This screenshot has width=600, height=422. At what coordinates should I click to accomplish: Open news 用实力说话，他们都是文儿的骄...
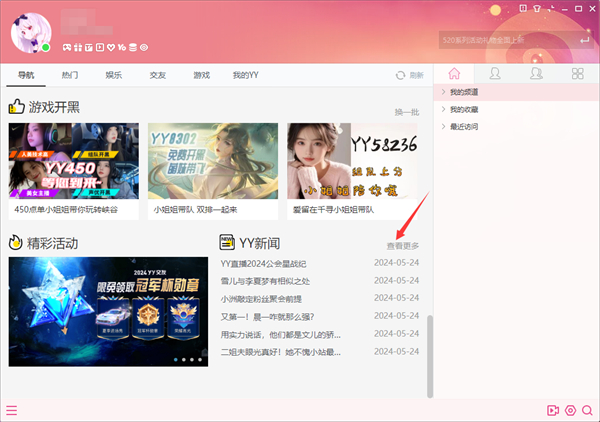(280, 335)
